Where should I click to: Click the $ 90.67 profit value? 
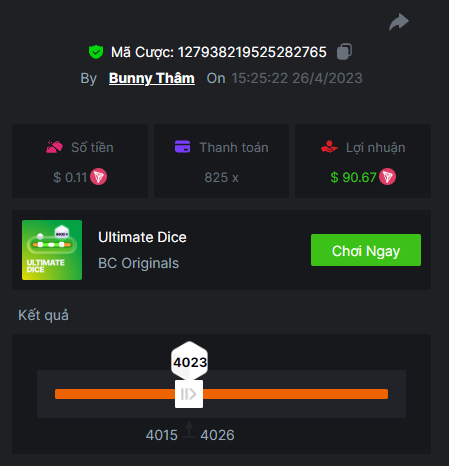pos(353,177)
